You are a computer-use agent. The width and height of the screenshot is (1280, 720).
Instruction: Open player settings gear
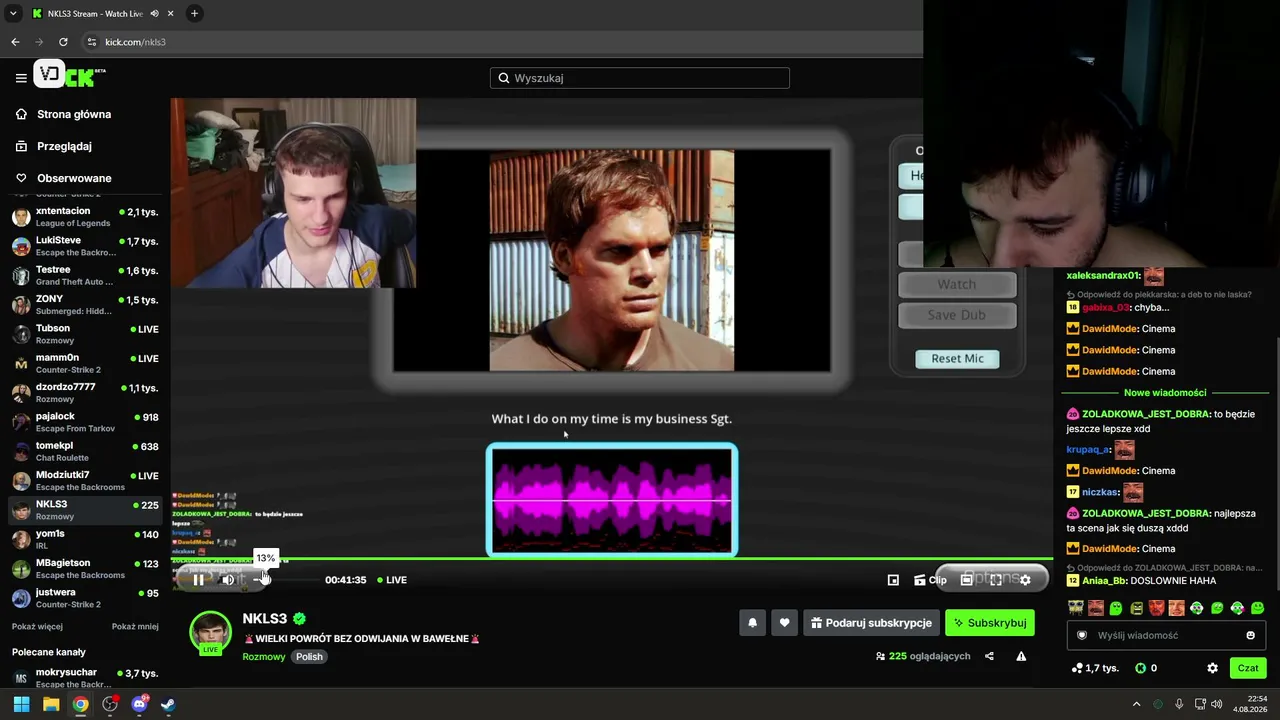click(1025, 580)
